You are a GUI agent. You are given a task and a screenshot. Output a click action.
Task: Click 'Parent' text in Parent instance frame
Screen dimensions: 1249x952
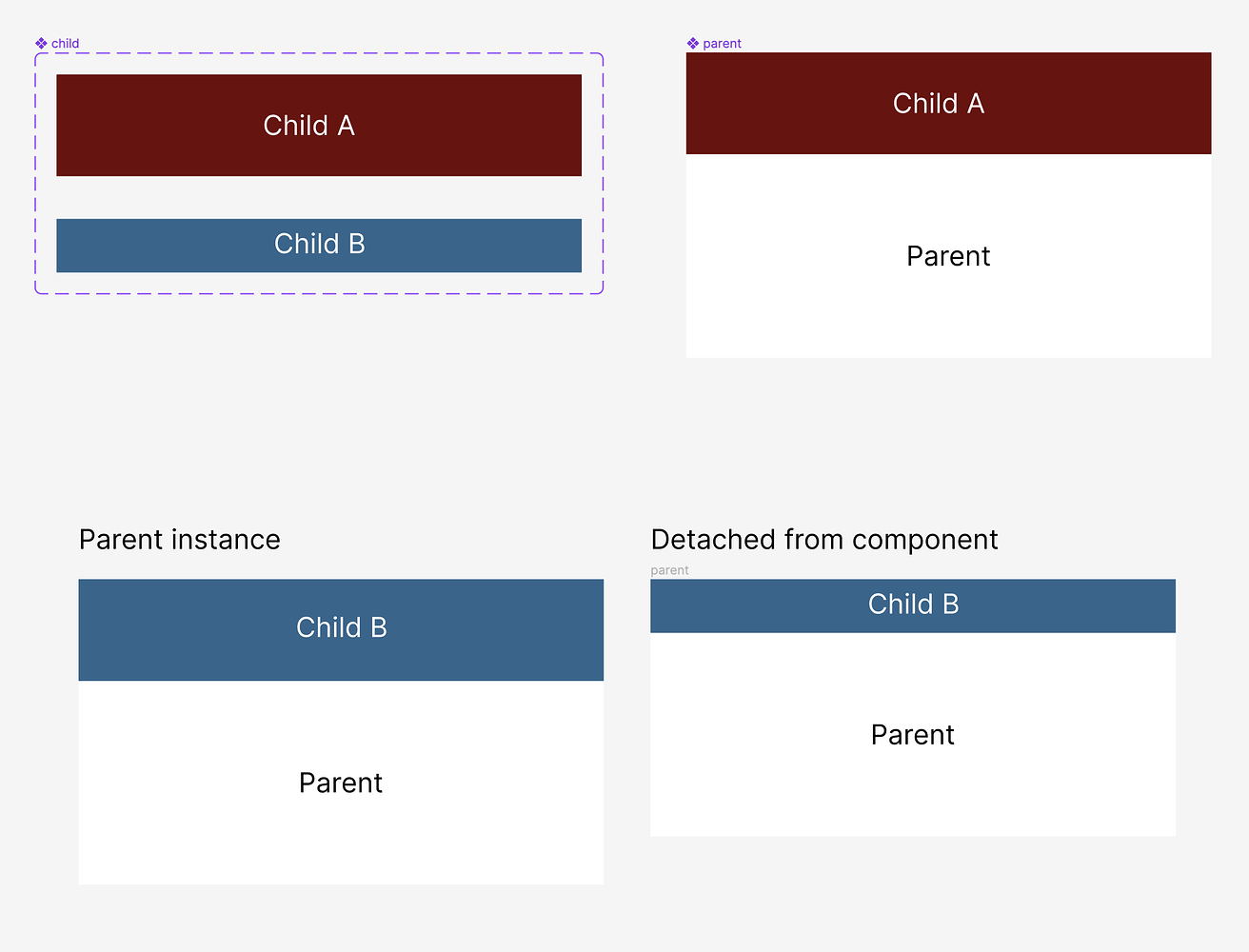341,783
